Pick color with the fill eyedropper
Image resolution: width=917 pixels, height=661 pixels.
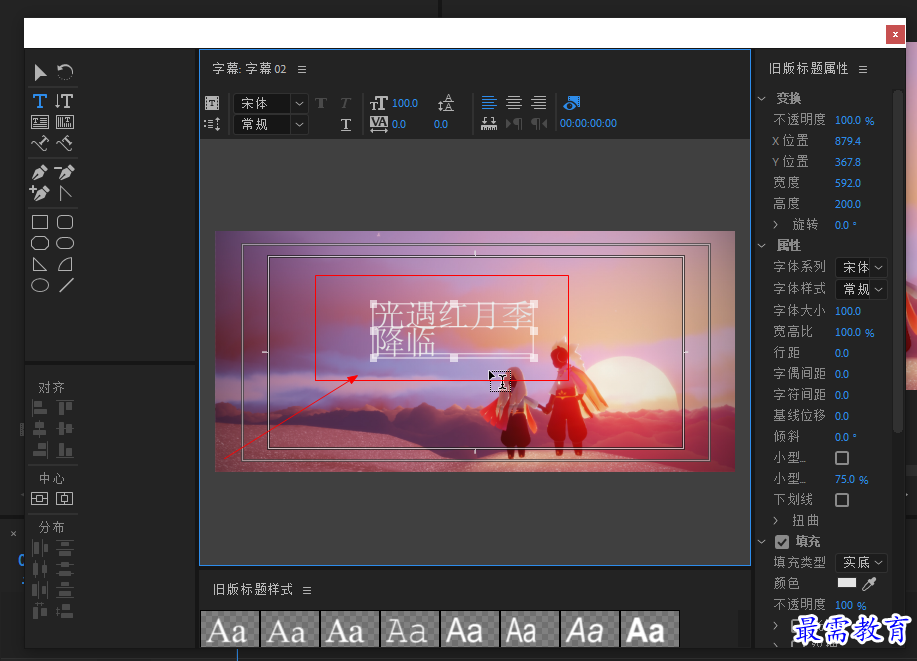coord(870,583)
